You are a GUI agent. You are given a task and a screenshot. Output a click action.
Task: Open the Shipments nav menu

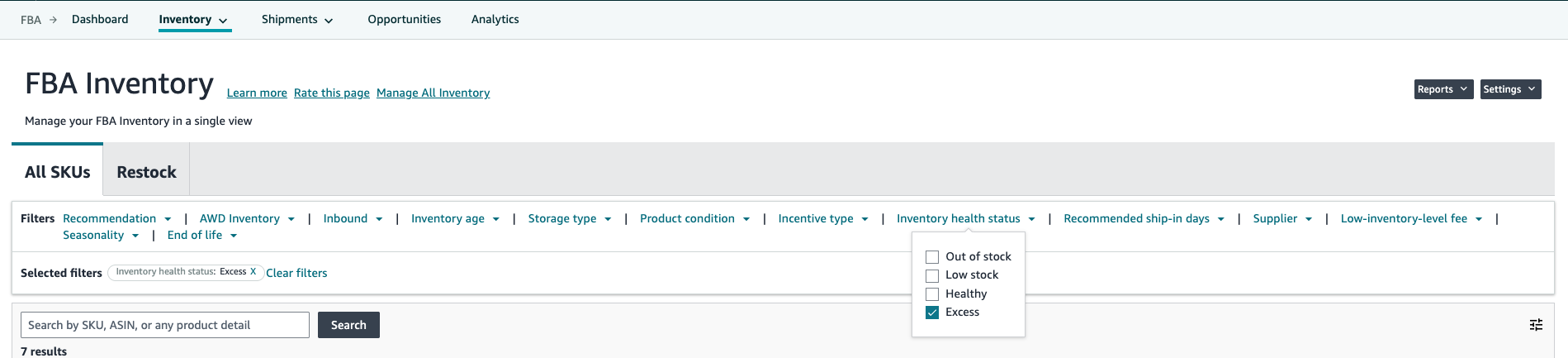click(297, 19)
